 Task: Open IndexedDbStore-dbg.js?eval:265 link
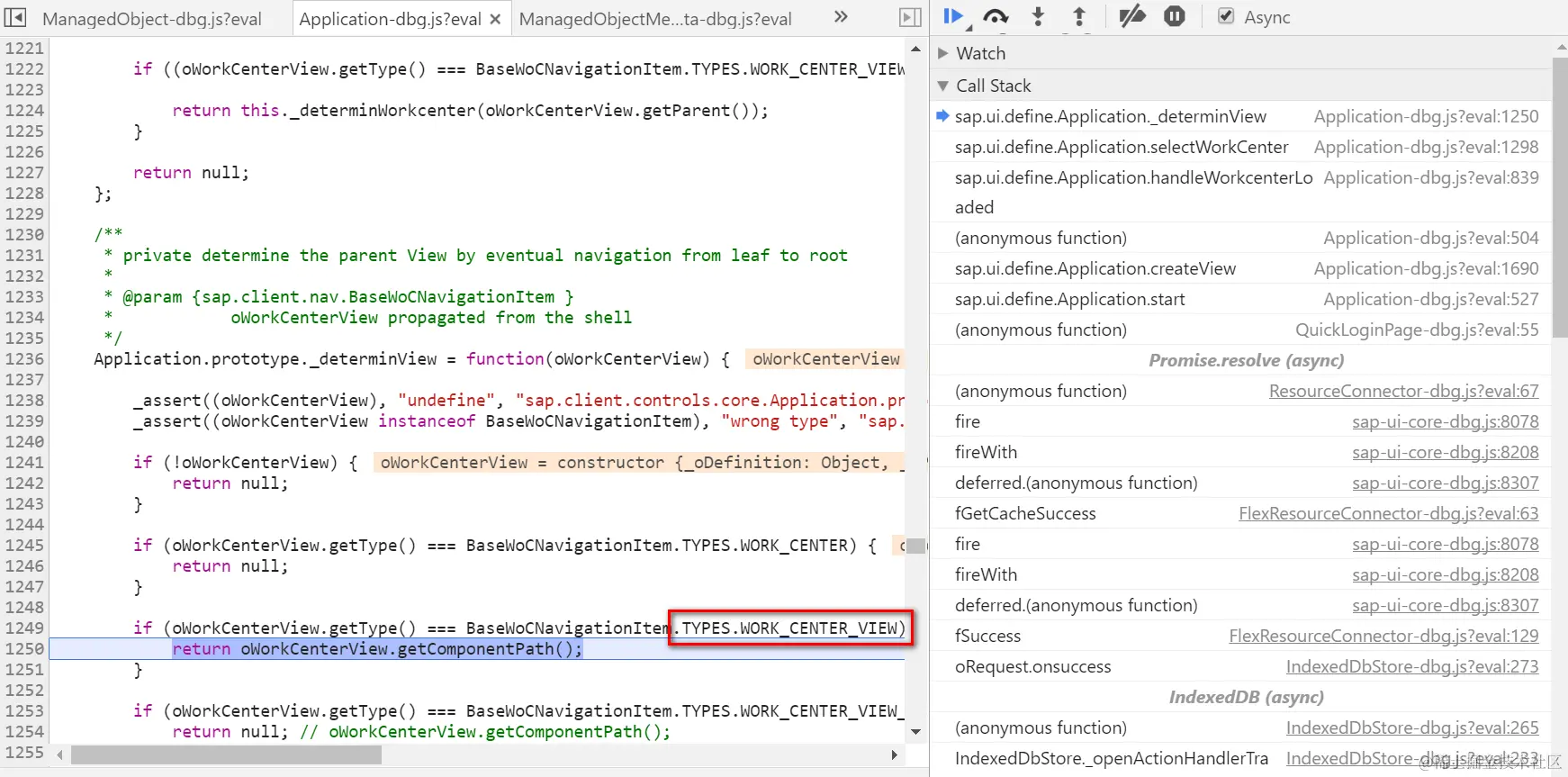coord(1412,727)
